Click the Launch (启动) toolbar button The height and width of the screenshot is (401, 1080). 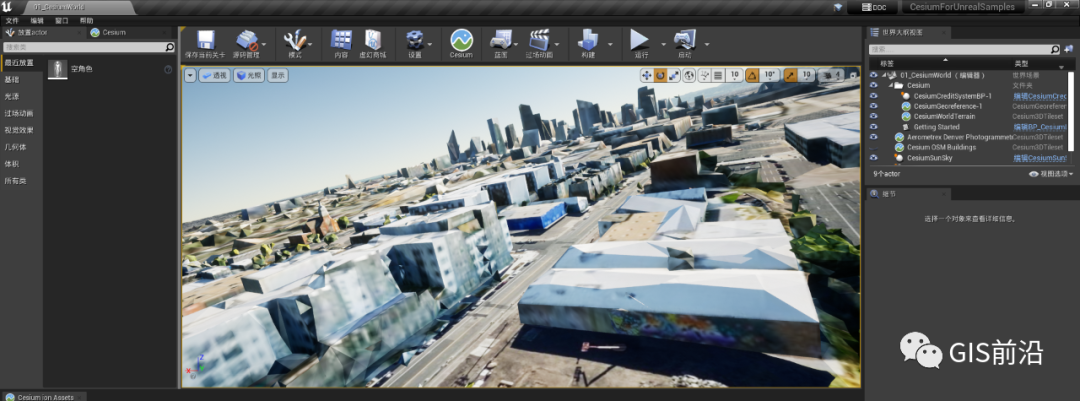pos(685,44)
